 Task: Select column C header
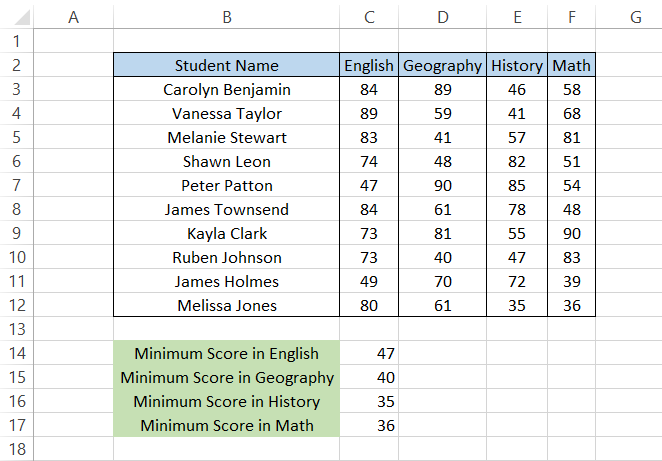pyautogui.click(x=369, y=17)
